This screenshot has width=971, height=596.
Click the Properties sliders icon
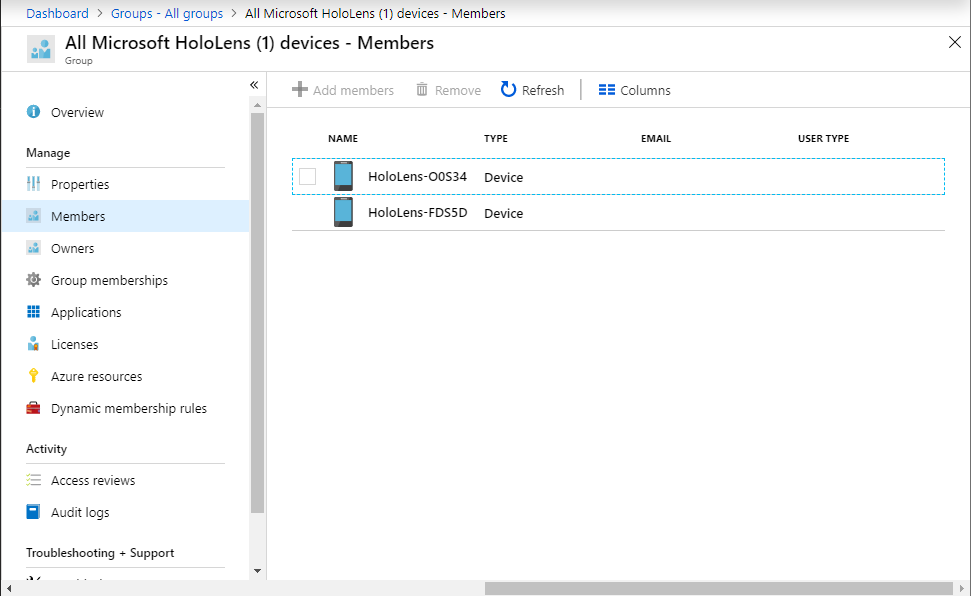(33, 184)
